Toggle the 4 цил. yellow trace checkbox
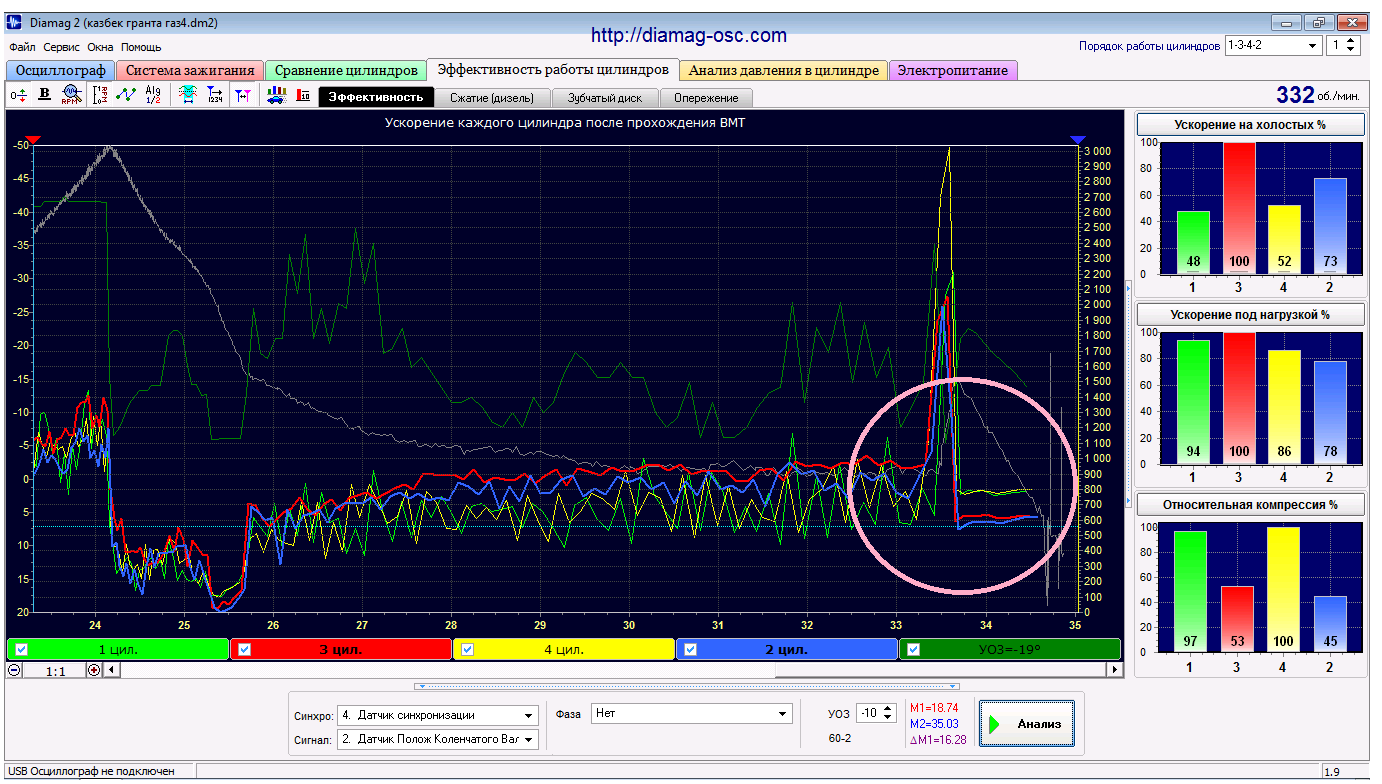Image resolution: width=1382 pixels, height=784 pixels. [468, 649]
